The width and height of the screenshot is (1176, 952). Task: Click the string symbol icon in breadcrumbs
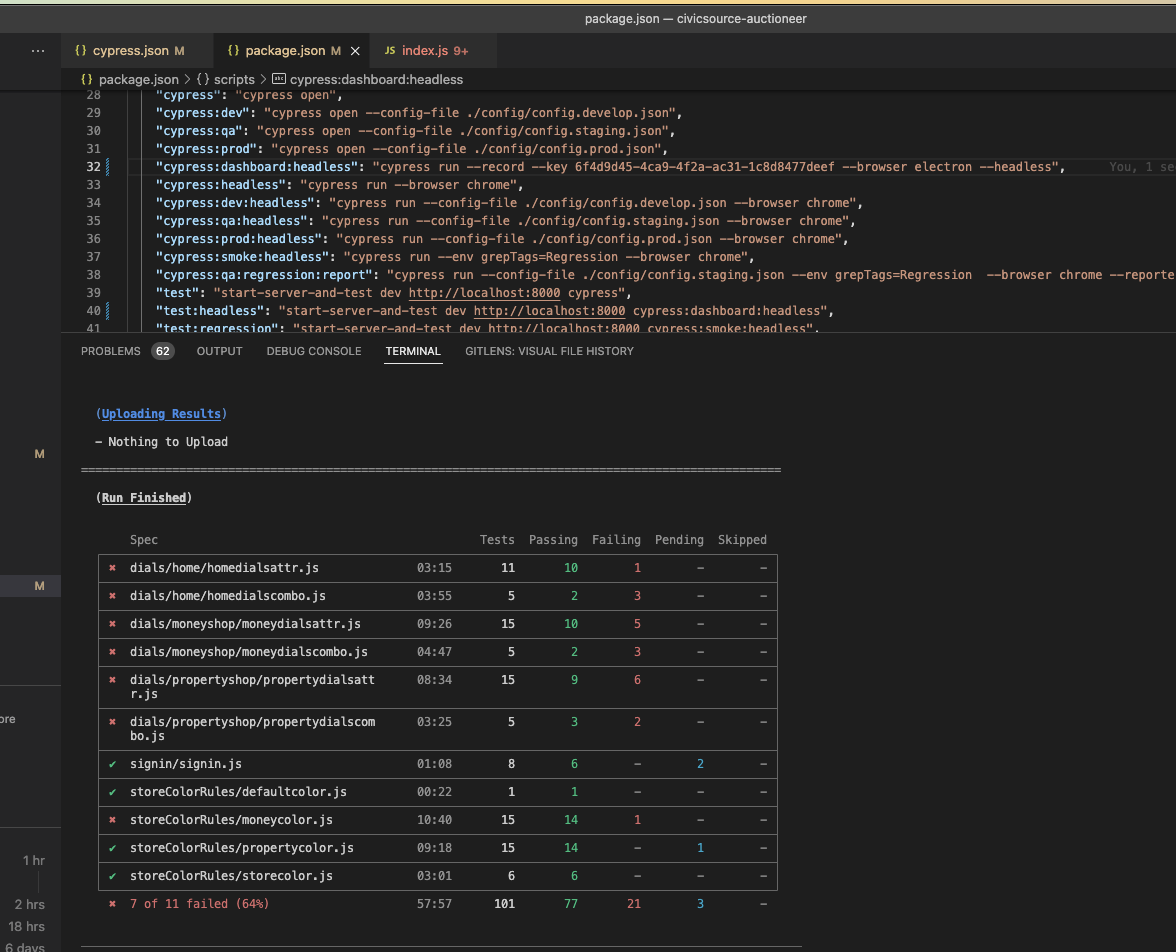[x=279, y=79]
